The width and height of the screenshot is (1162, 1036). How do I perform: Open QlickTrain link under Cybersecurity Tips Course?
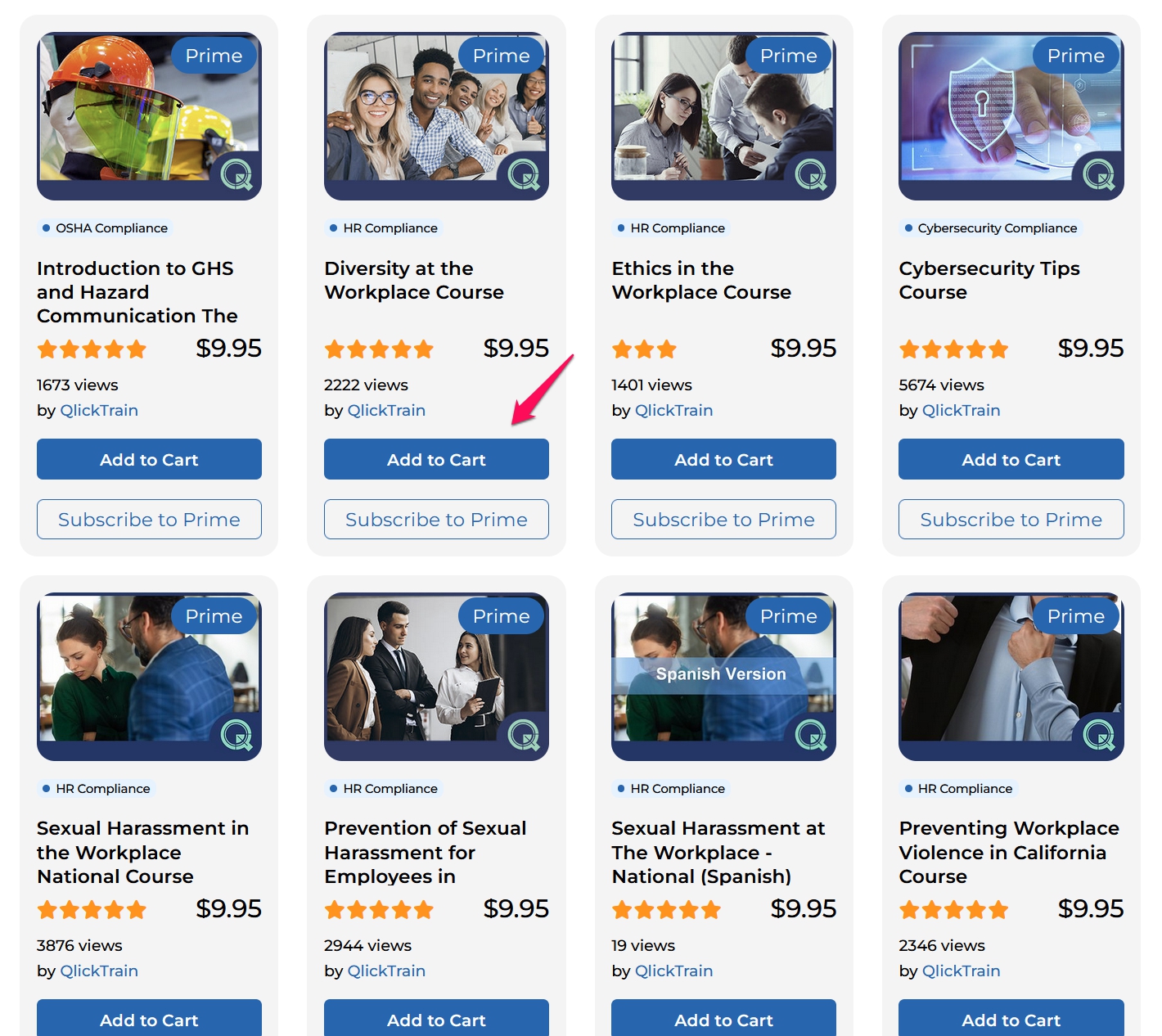coord(961,411)
